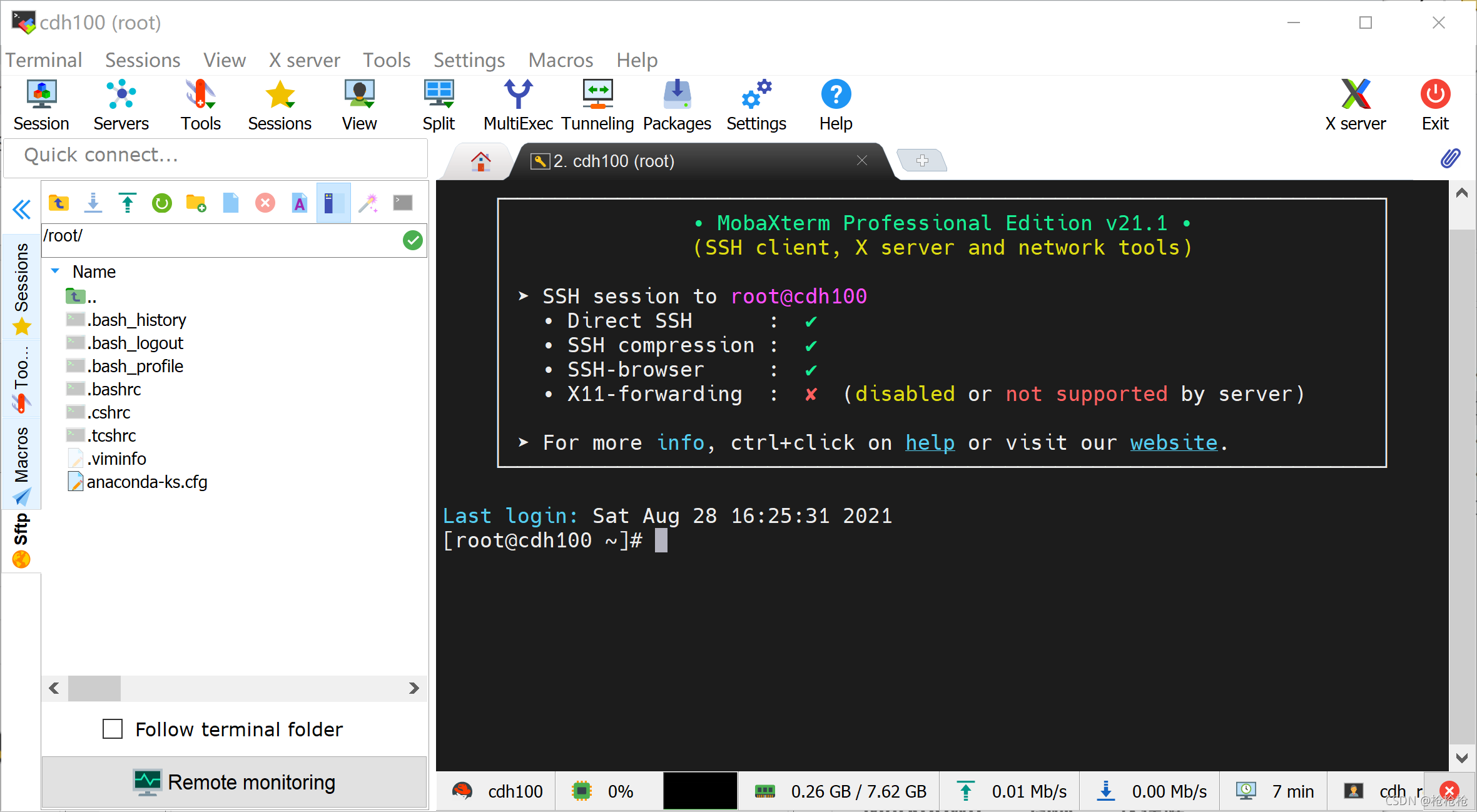
Task: Open the Packages manager icon
Action: coord(677,104)
